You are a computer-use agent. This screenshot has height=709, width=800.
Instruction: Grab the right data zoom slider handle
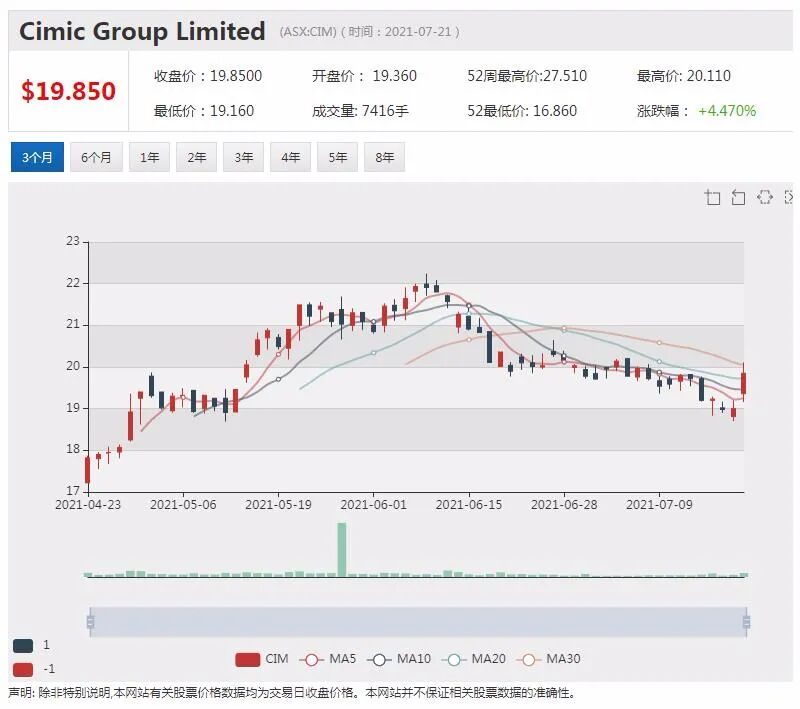[746, 622]
